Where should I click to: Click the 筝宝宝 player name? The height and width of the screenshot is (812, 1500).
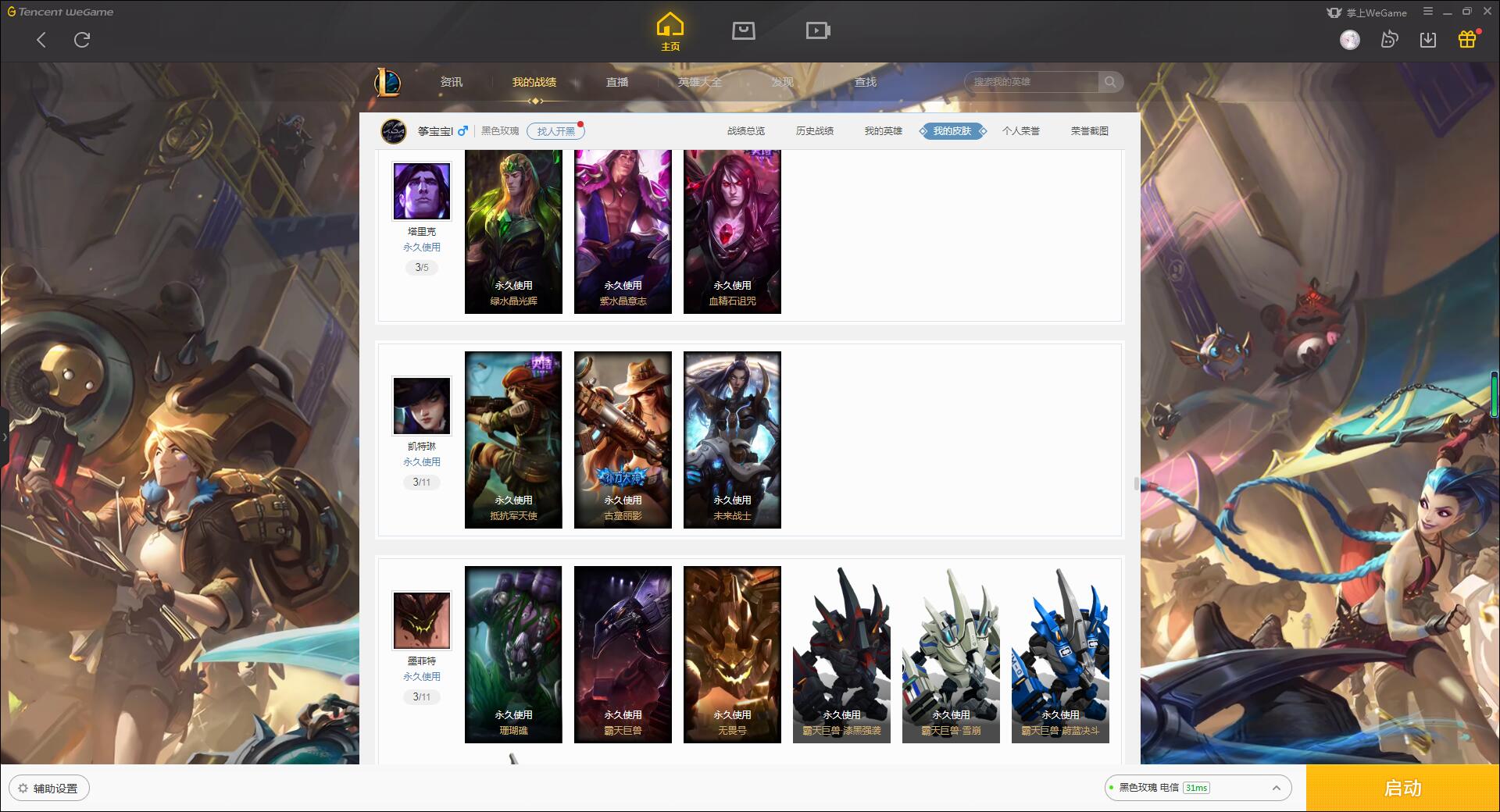tap(435, 131)
